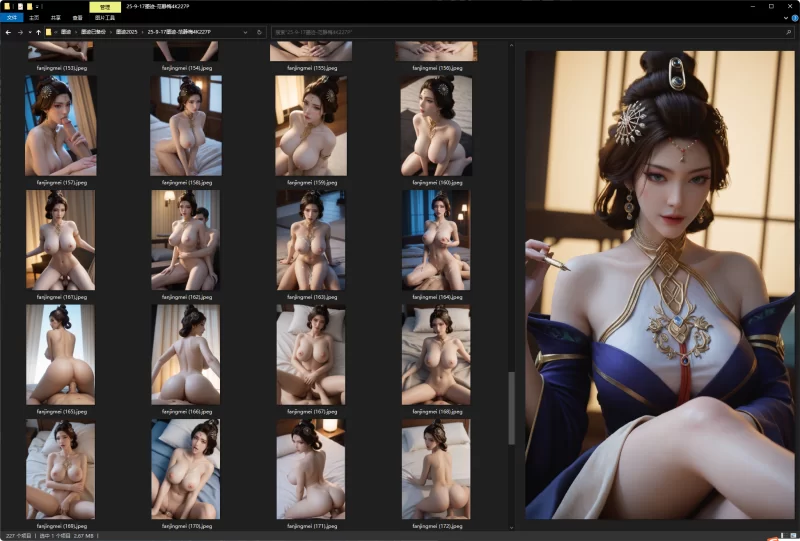Screen dimensions: 800x541
Task: Click the Refresh button beside the address bar
Action: pos(261,31)
